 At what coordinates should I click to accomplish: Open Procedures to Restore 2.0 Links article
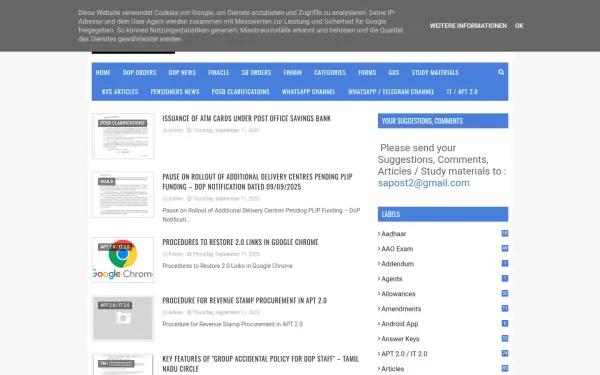(x=240, y=242)
